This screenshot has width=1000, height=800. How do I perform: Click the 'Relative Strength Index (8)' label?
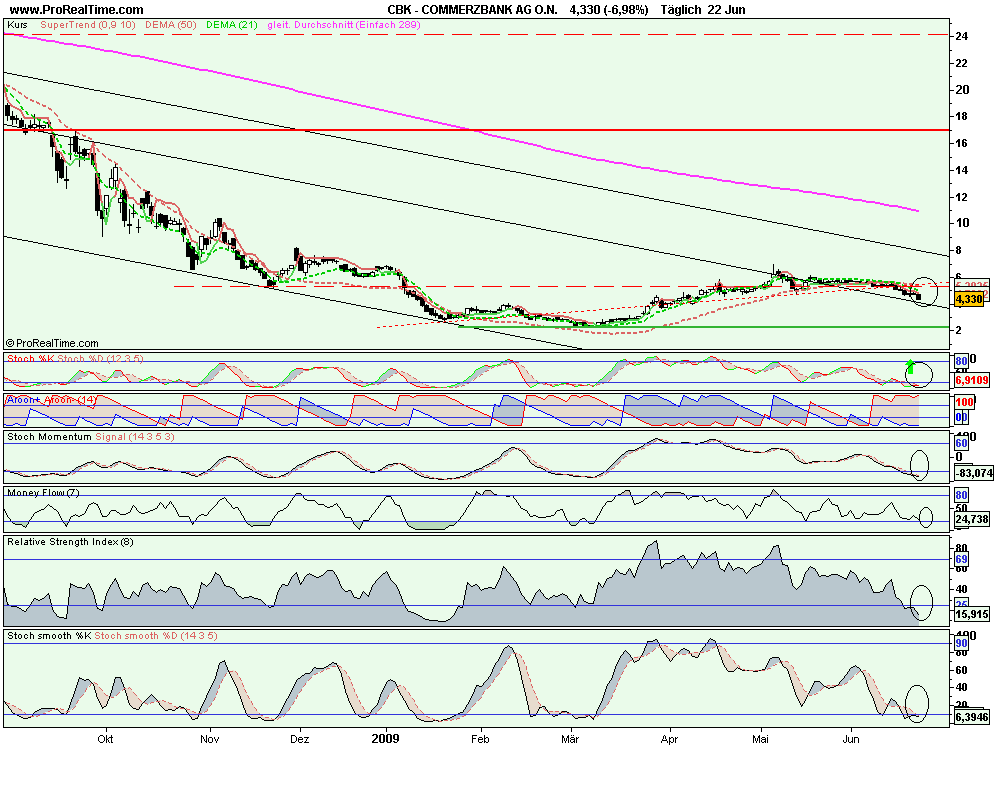70,542
